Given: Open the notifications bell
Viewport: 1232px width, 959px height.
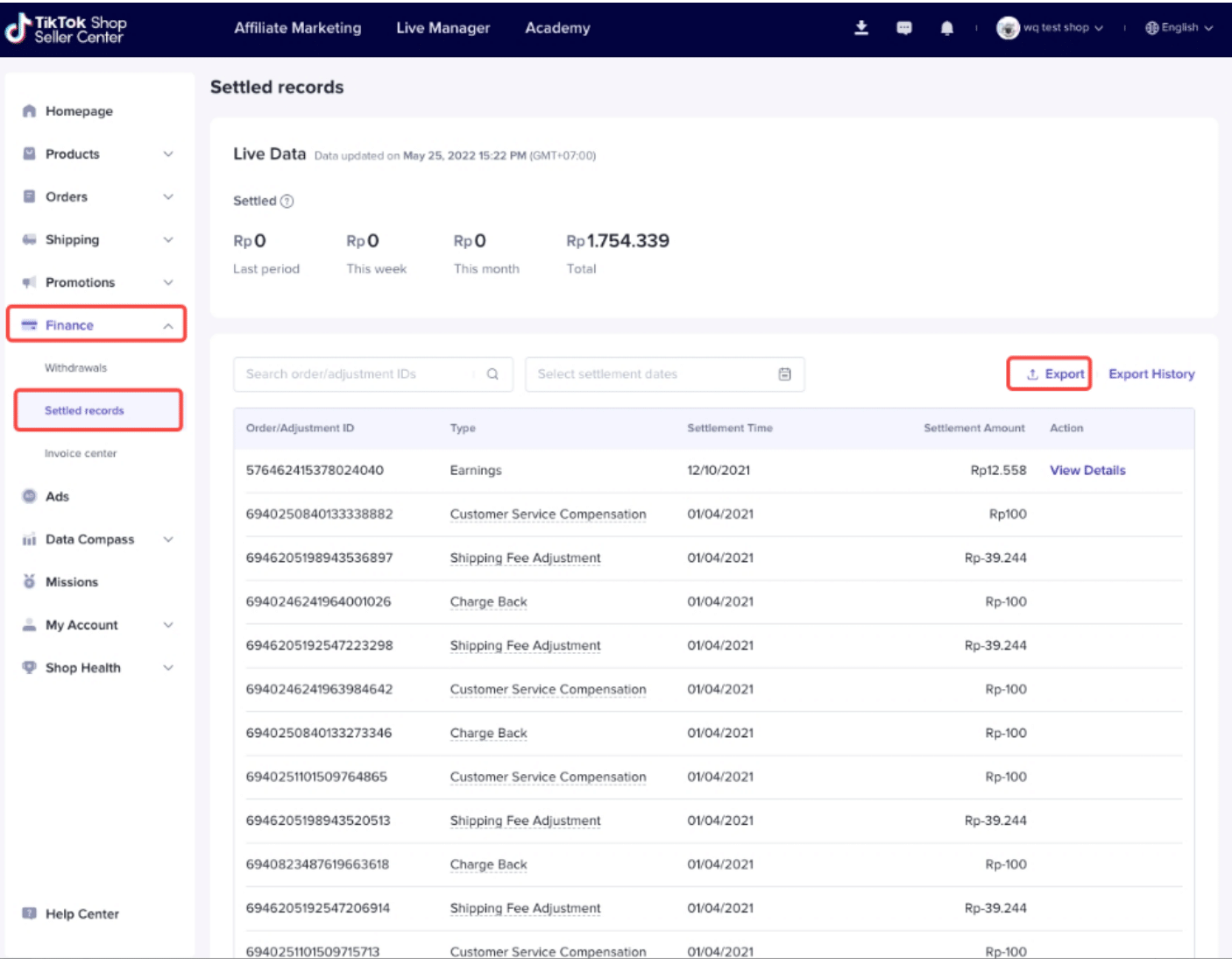Looking at the screenshot, I should [x=946, y=28].
